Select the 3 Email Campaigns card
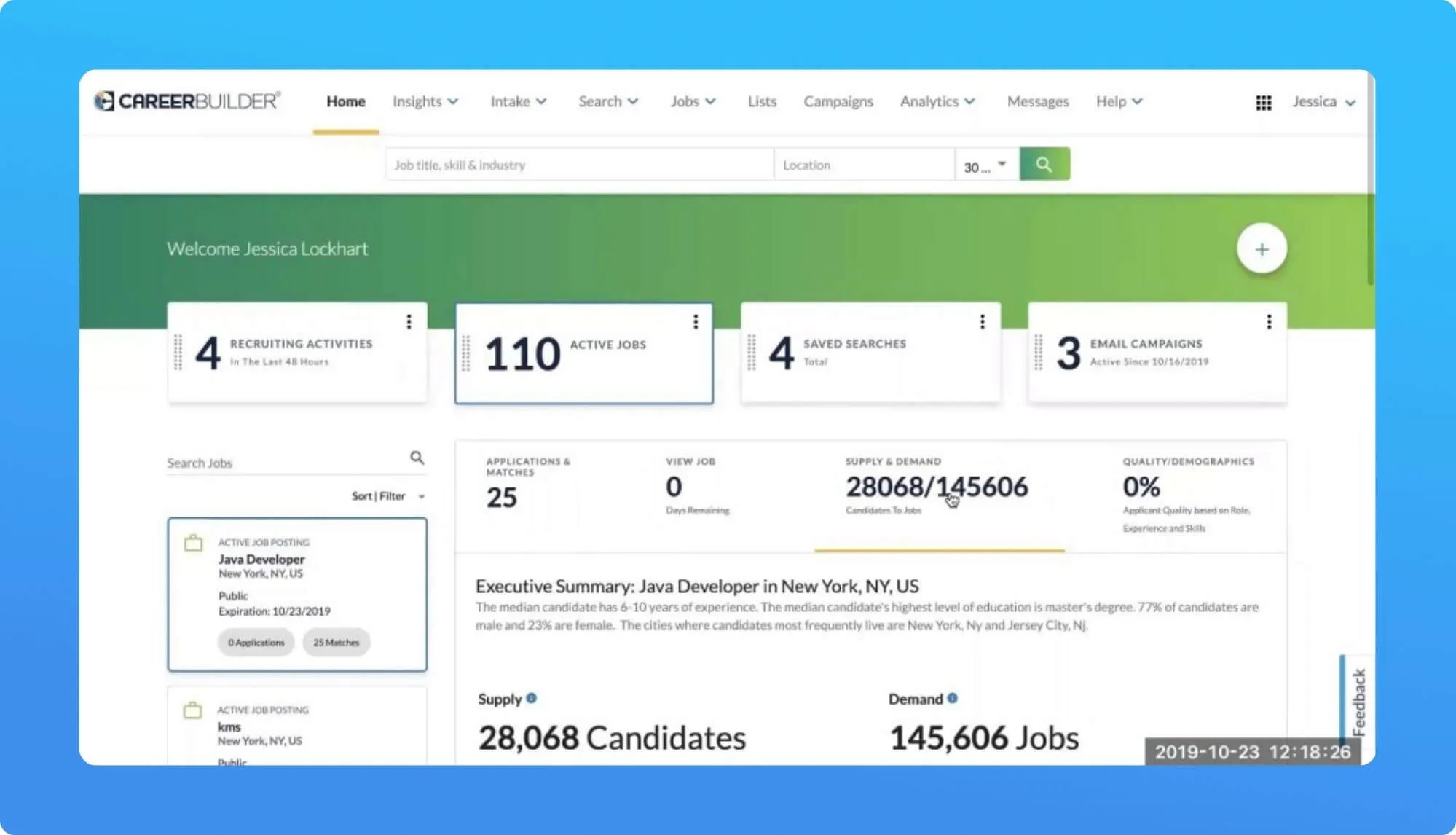 tap(1157, 353)
